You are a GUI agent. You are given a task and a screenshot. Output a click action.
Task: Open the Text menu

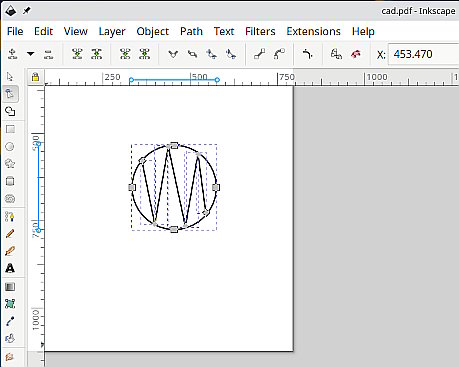[x=224, y=31]
